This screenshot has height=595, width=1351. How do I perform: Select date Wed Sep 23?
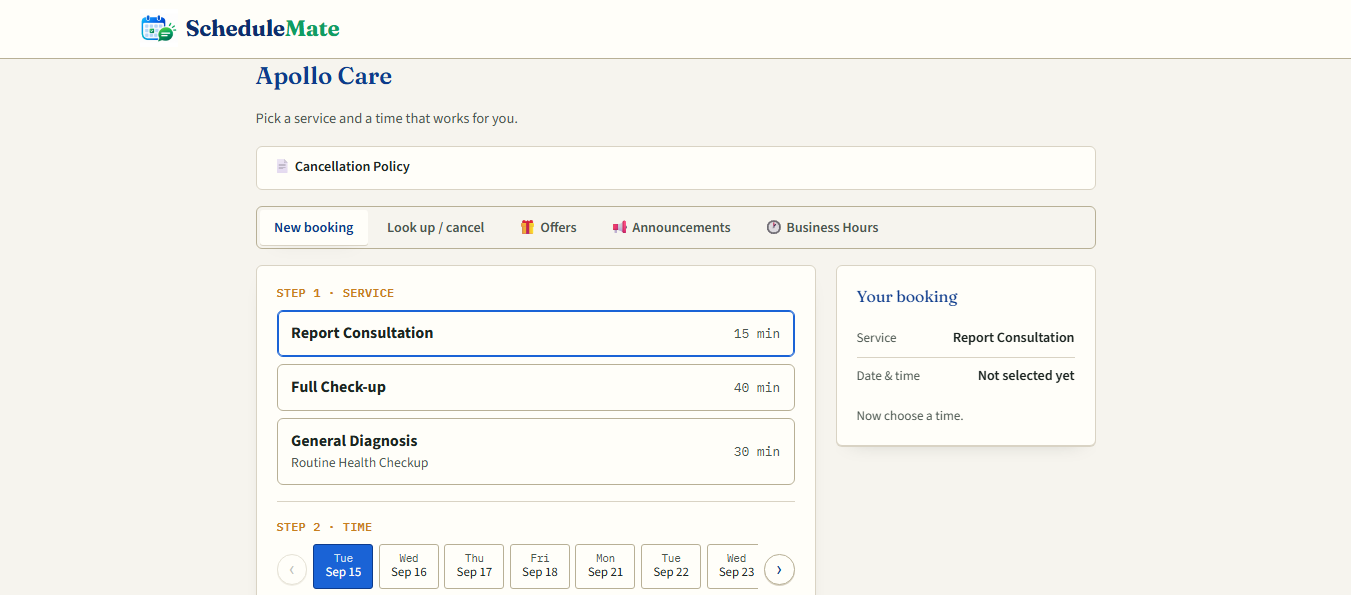tap(733, 566)
